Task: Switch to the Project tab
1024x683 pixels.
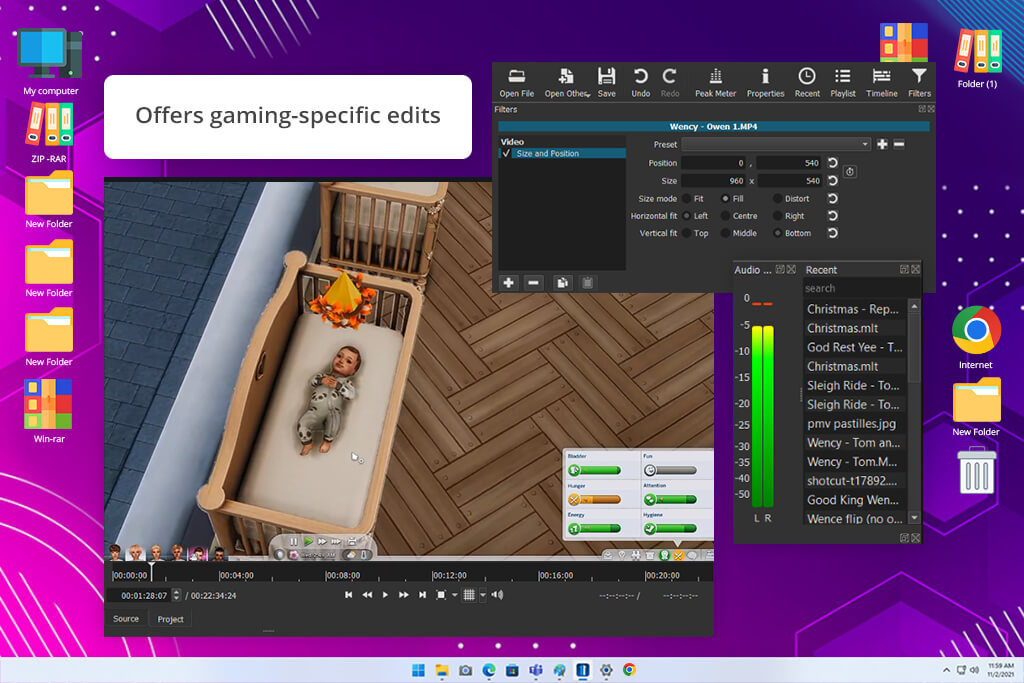Action: (170, 619)
